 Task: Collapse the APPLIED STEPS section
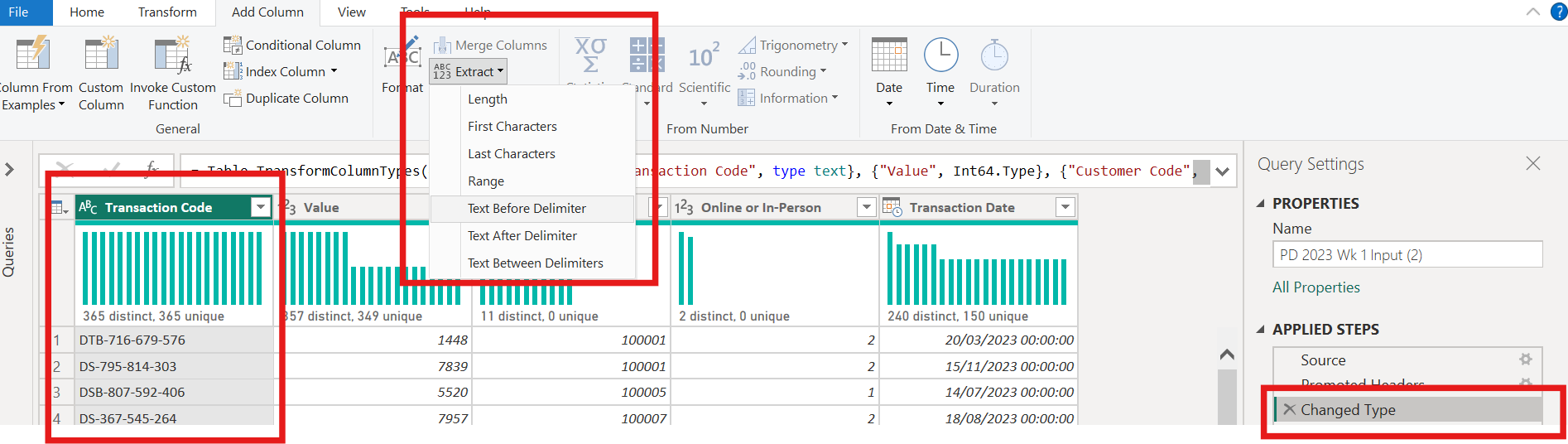click(1261, 330)
